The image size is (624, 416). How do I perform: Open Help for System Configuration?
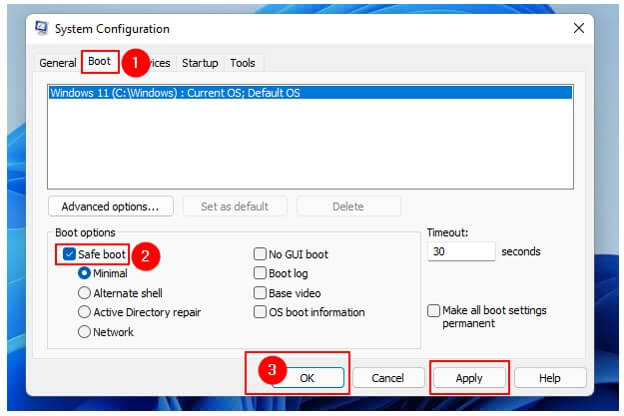tap(550, 378)
